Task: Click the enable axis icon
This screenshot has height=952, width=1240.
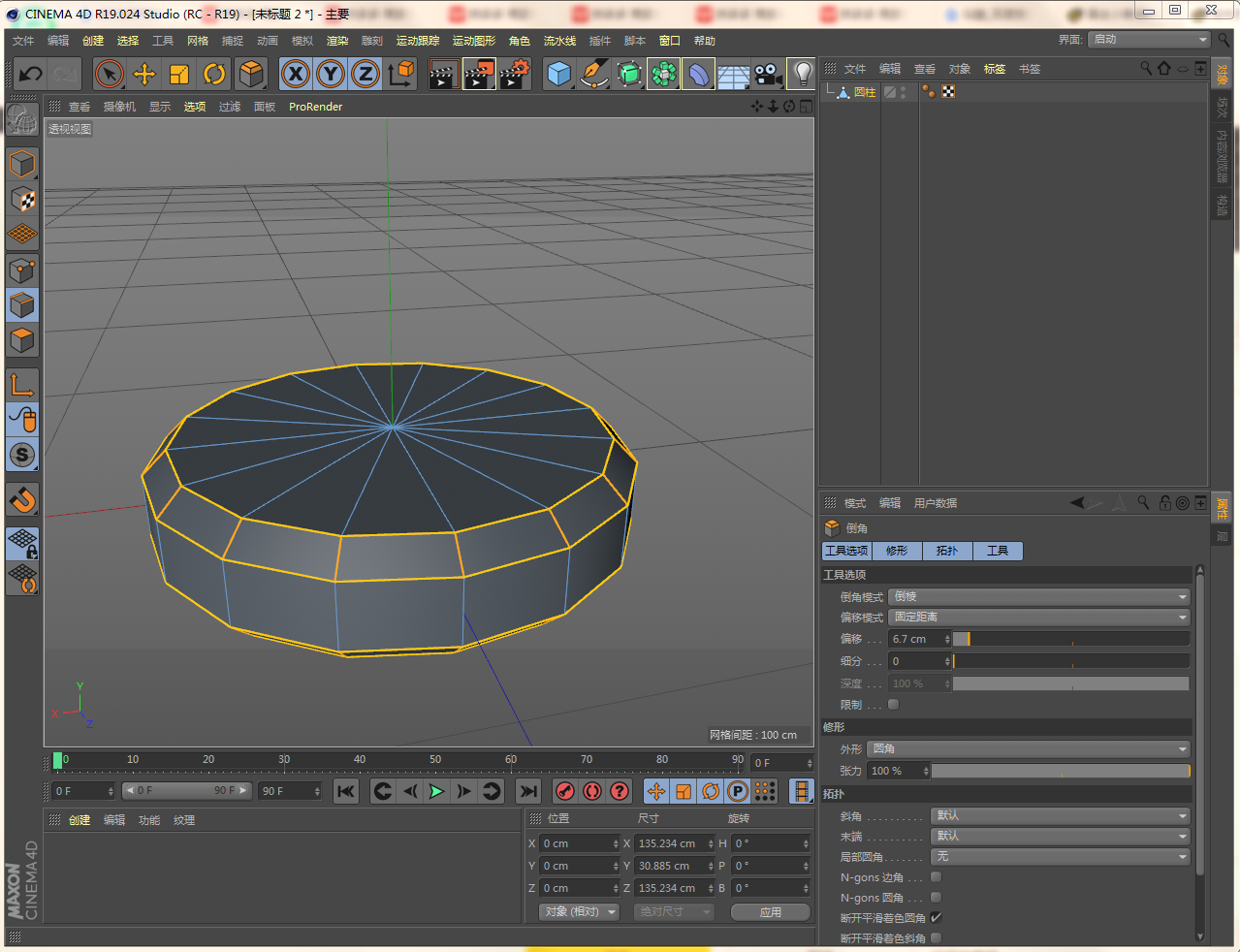Action: tap(22, 384)
